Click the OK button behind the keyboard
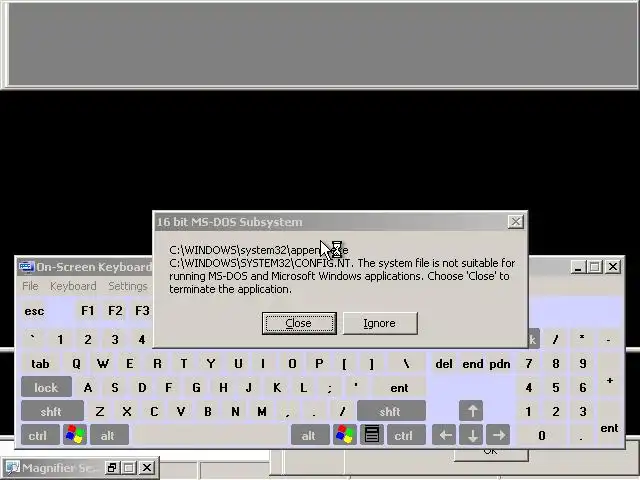The width and height of the screenshot is (640, 480). point(491,454)
